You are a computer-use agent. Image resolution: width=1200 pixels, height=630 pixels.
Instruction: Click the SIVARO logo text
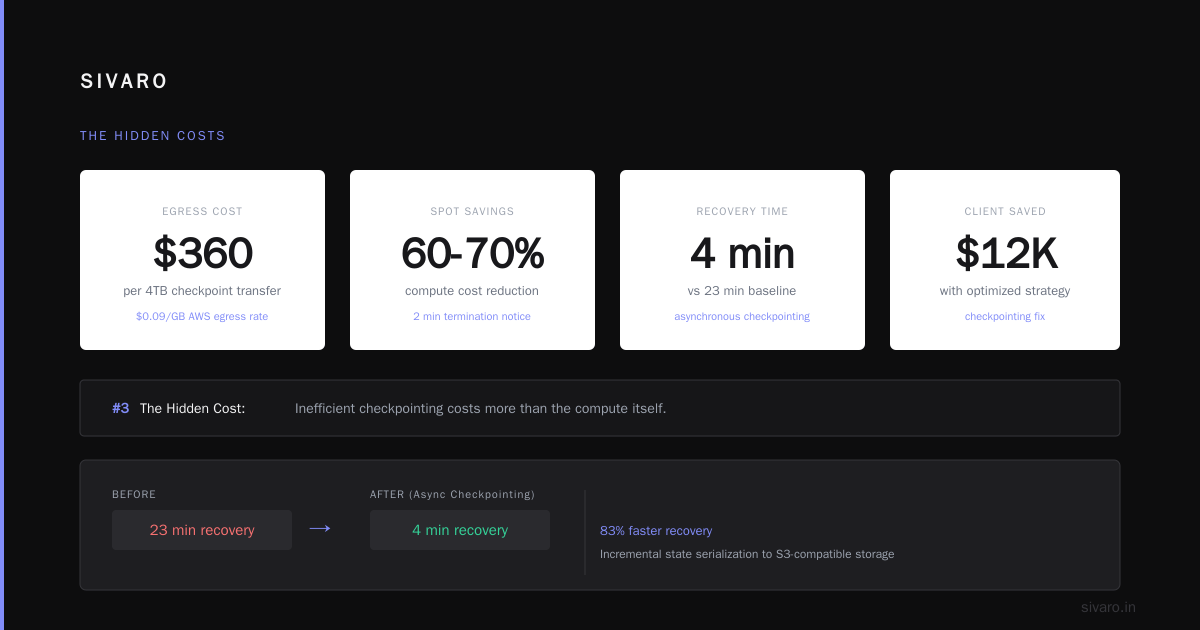tap(124, 82)
